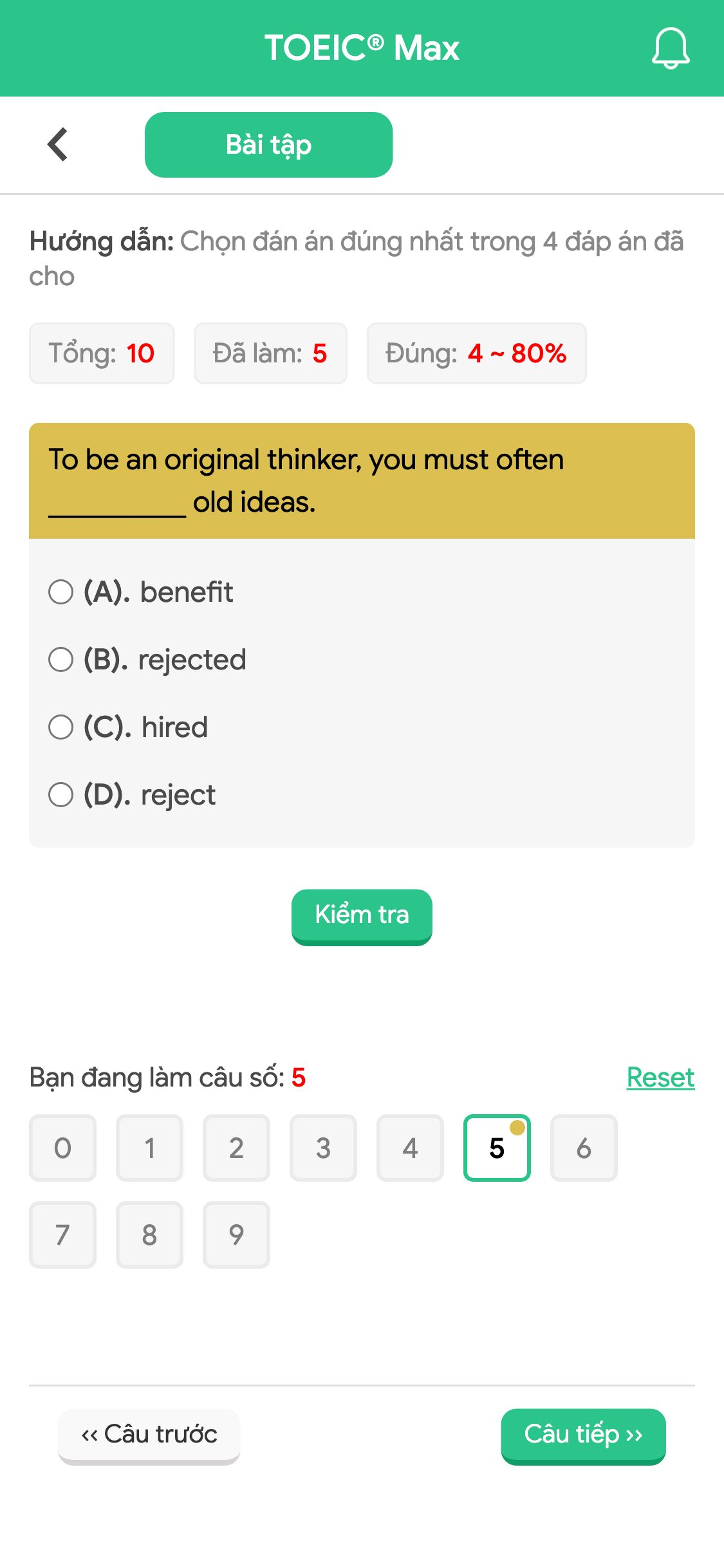Jump to question number 6
The width and height of the screenshot is (724, 1568).
point(584,1148)
